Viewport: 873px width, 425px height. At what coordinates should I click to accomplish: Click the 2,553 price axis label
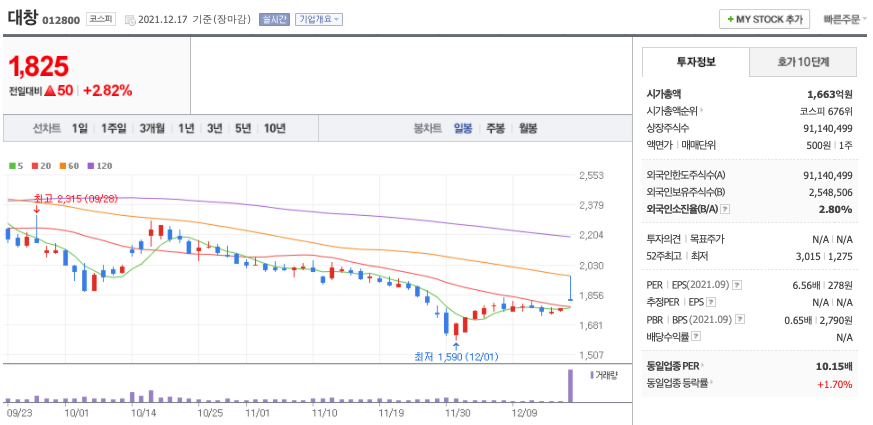tap(591, 175)
